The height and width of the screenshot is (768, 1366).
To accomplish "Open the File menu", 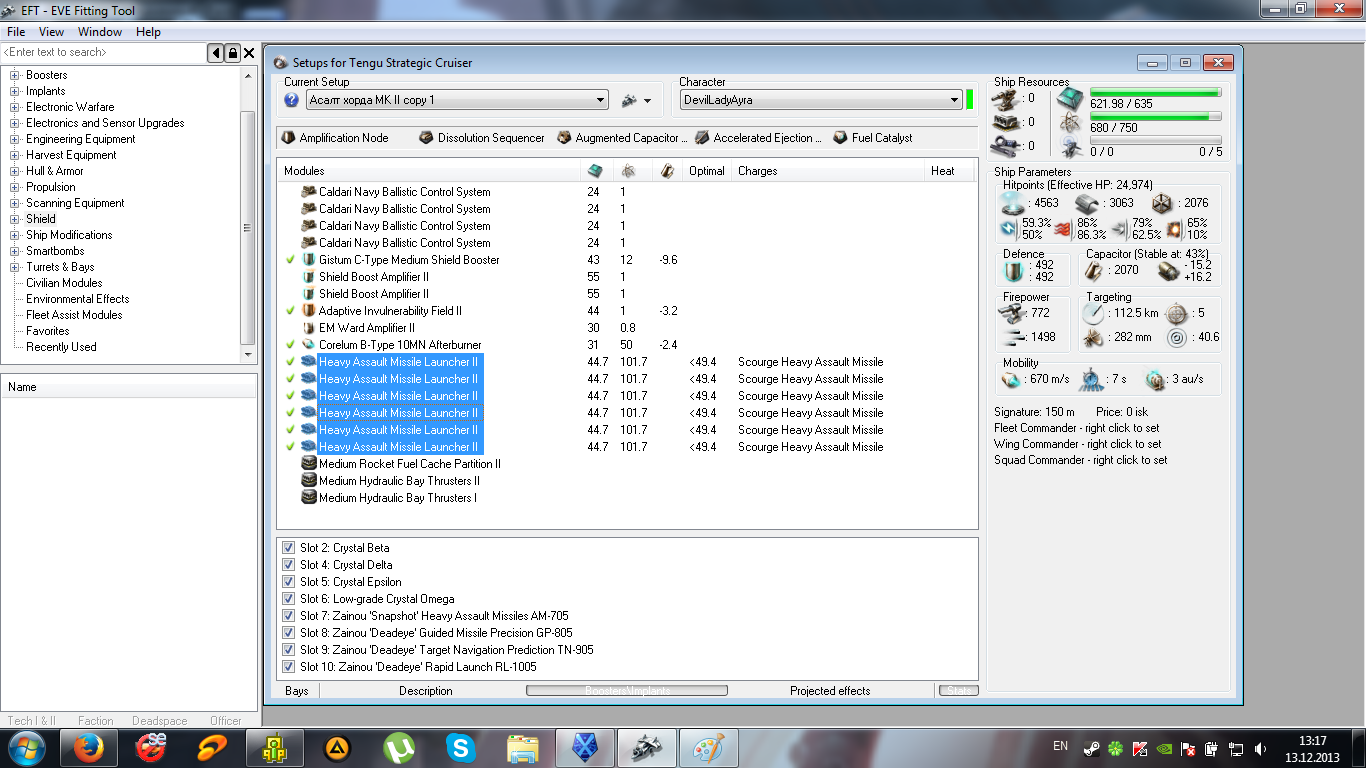I will click(16, 32).
